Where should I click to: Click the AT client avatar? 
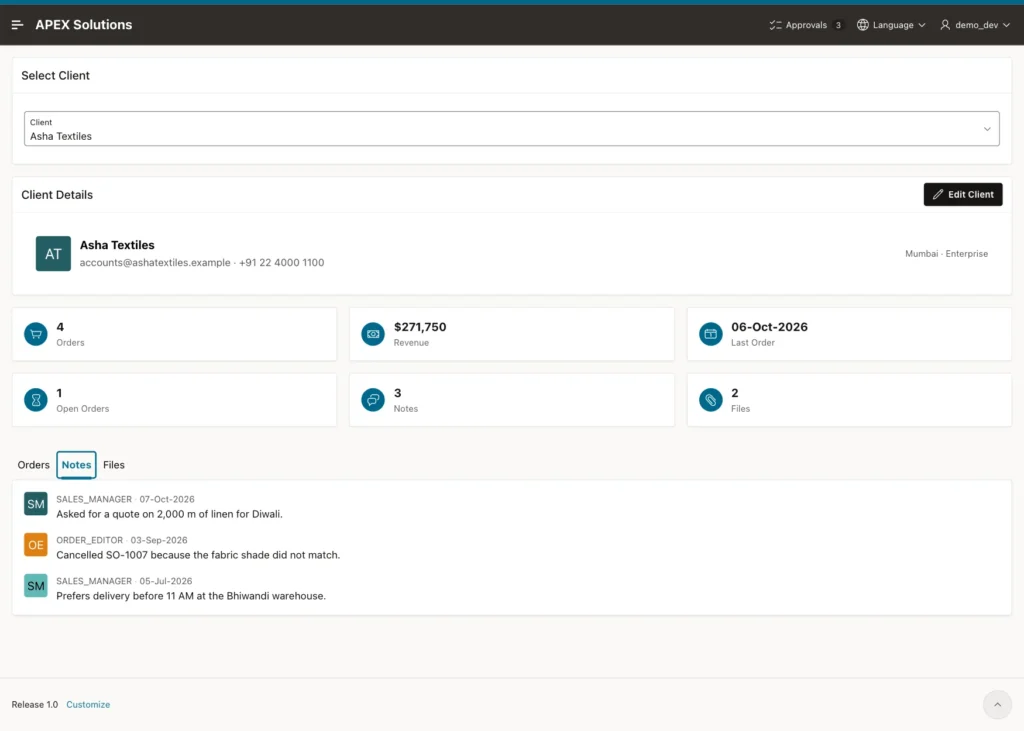click(53, 253)
